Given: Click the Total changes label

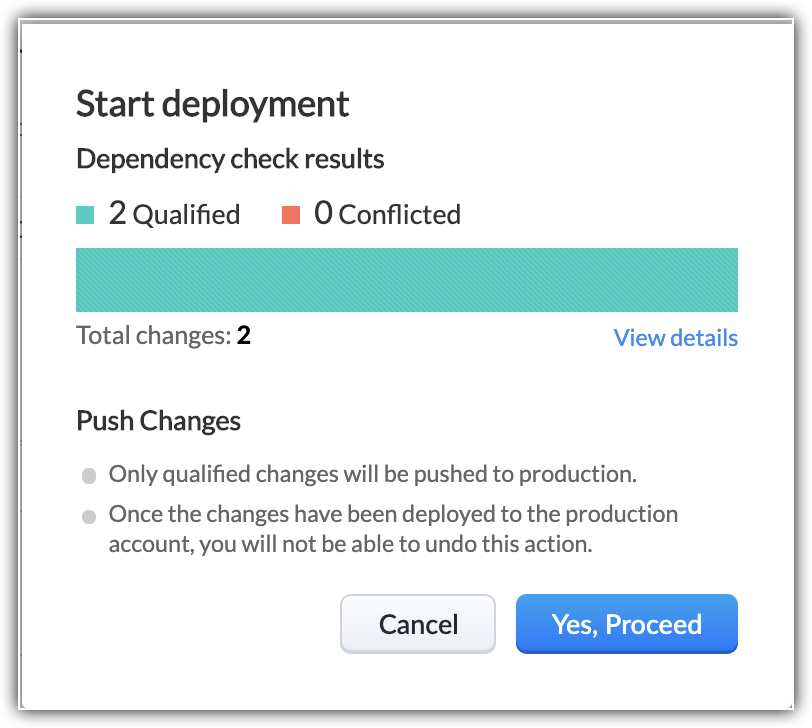Looking at the screenshot, I should pos(153,335).
